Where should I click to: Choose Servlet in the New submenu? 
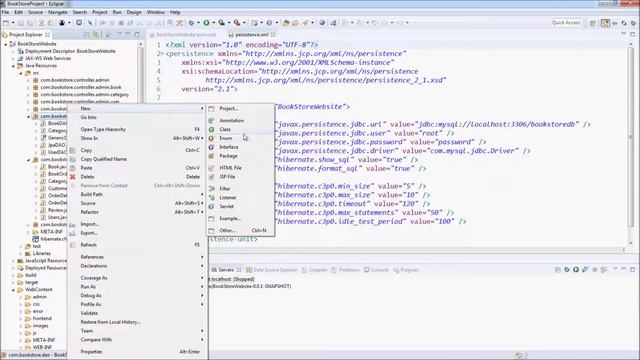240,207
